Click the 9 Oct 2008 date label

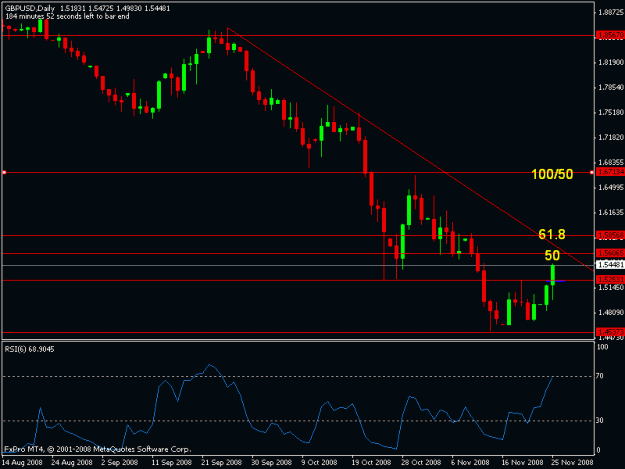click(x=319, y=463)
